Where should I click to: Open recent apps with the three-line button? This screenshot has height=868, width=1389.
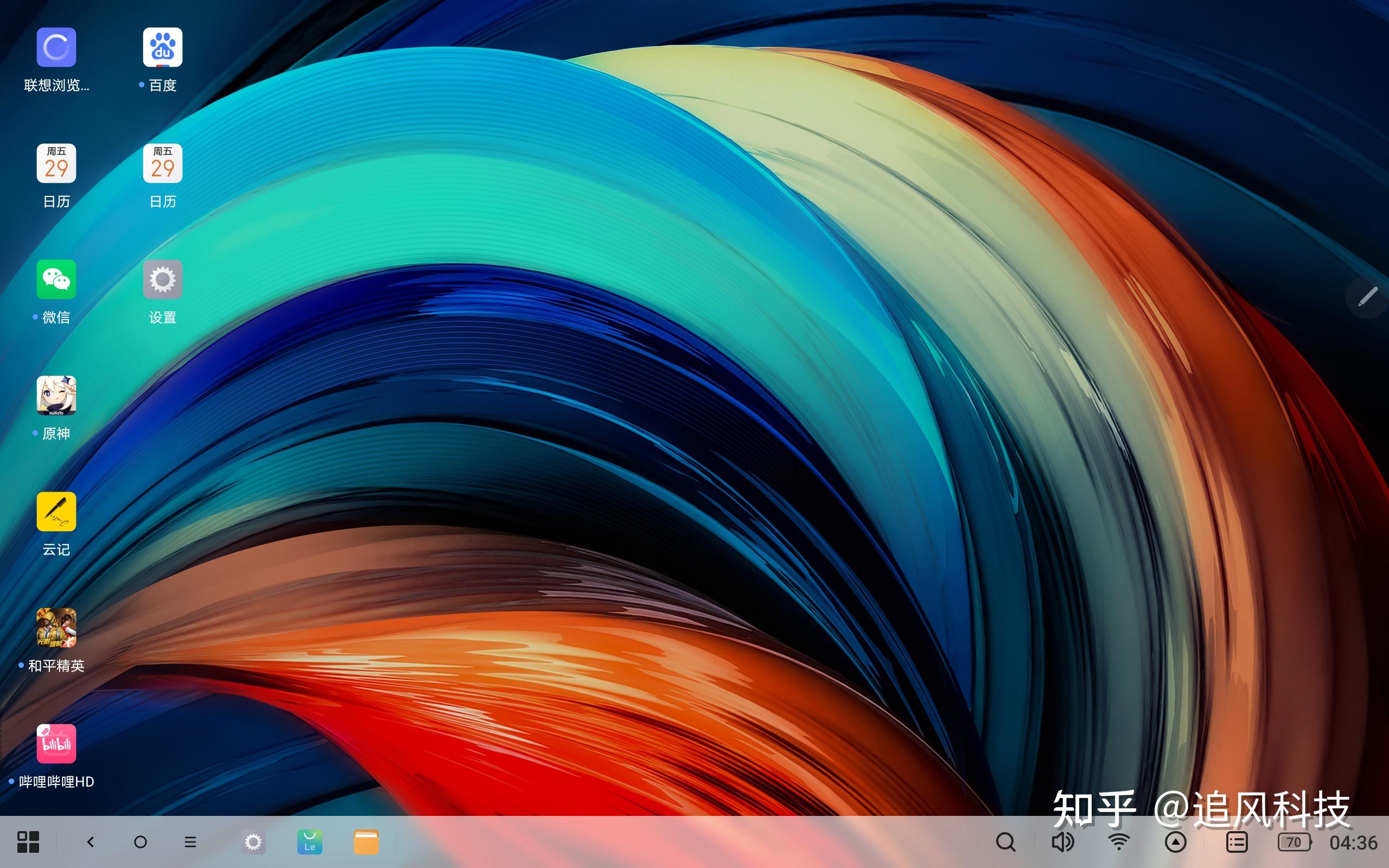[x=190, y=842]
